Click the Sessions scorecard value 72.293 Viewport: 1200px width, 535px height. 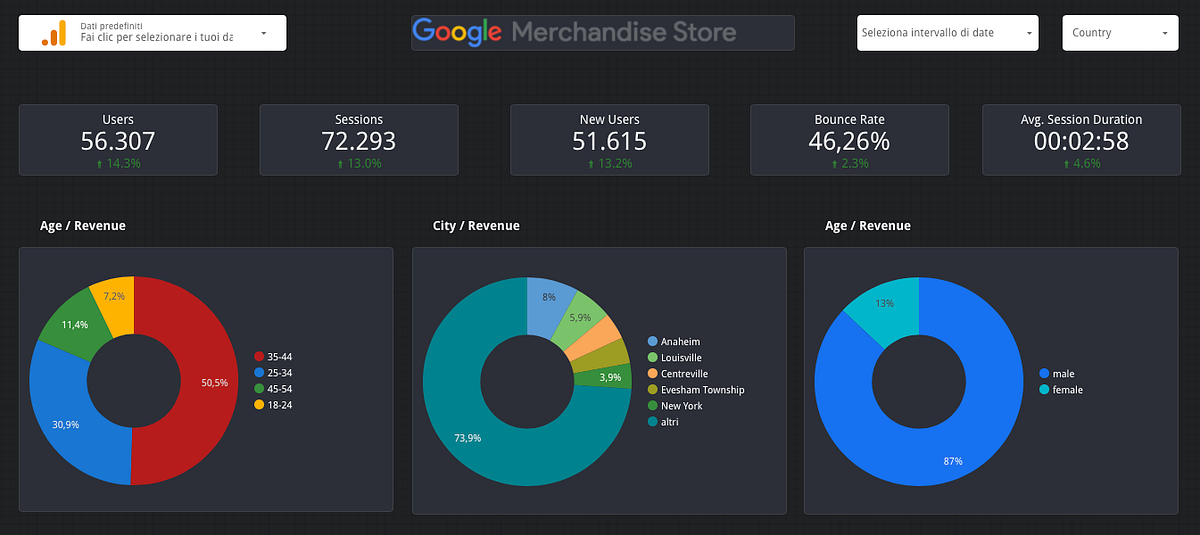359,142
